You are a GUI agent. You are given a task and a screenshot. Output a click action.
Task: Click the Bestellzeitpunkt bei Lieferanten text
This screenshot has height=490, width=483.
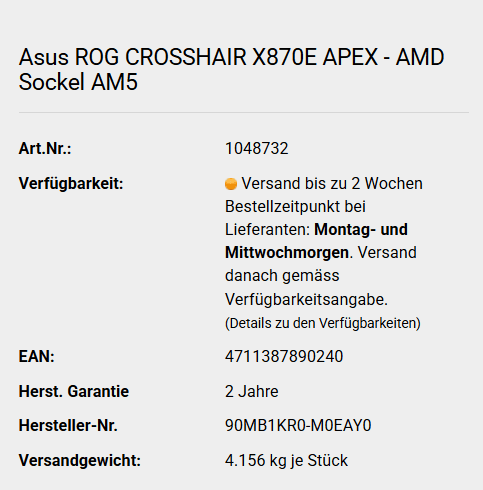point(295,218)
